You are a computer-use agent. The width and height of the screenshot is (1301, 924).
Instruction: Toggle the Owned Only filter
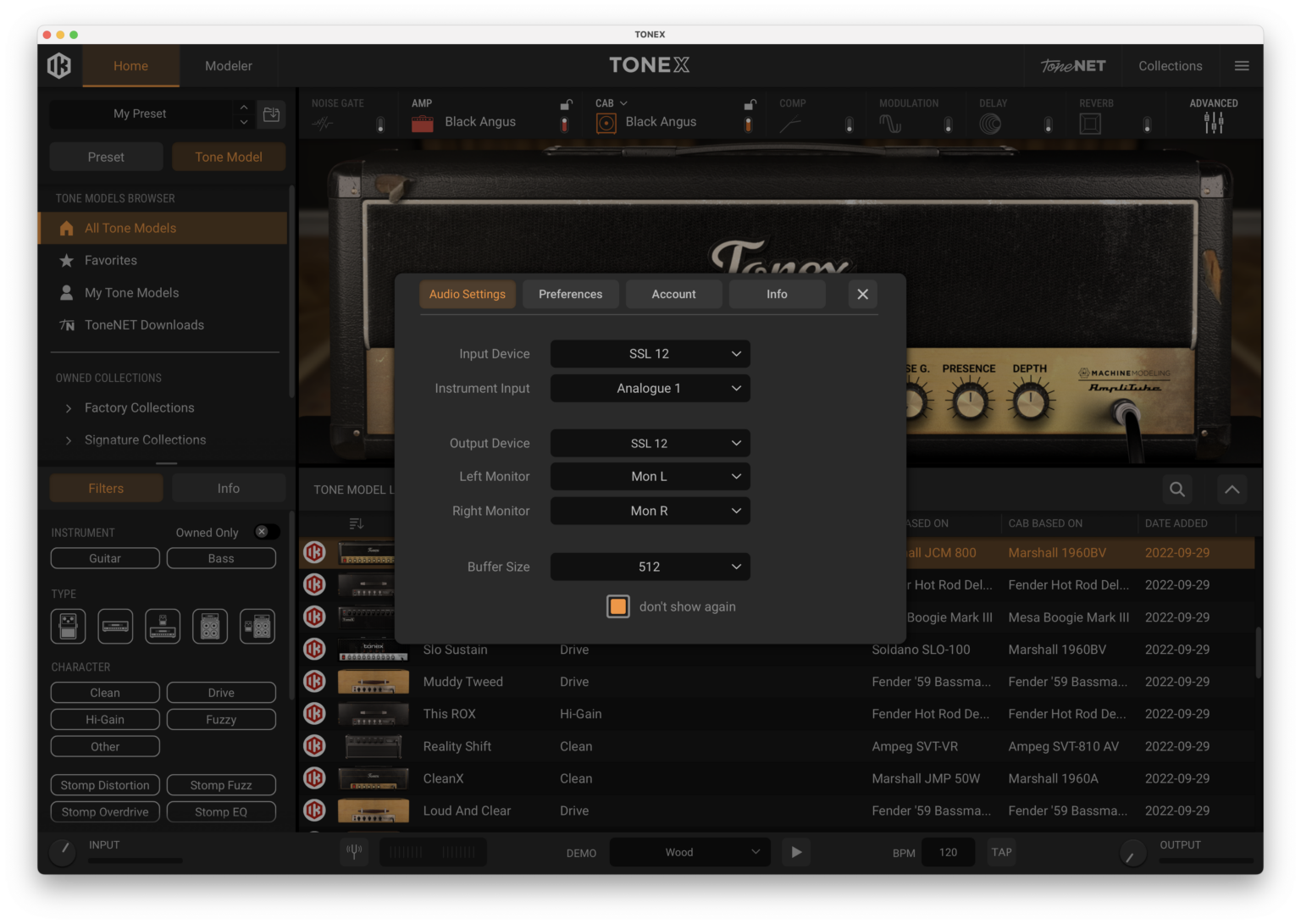tap(266, 532)
